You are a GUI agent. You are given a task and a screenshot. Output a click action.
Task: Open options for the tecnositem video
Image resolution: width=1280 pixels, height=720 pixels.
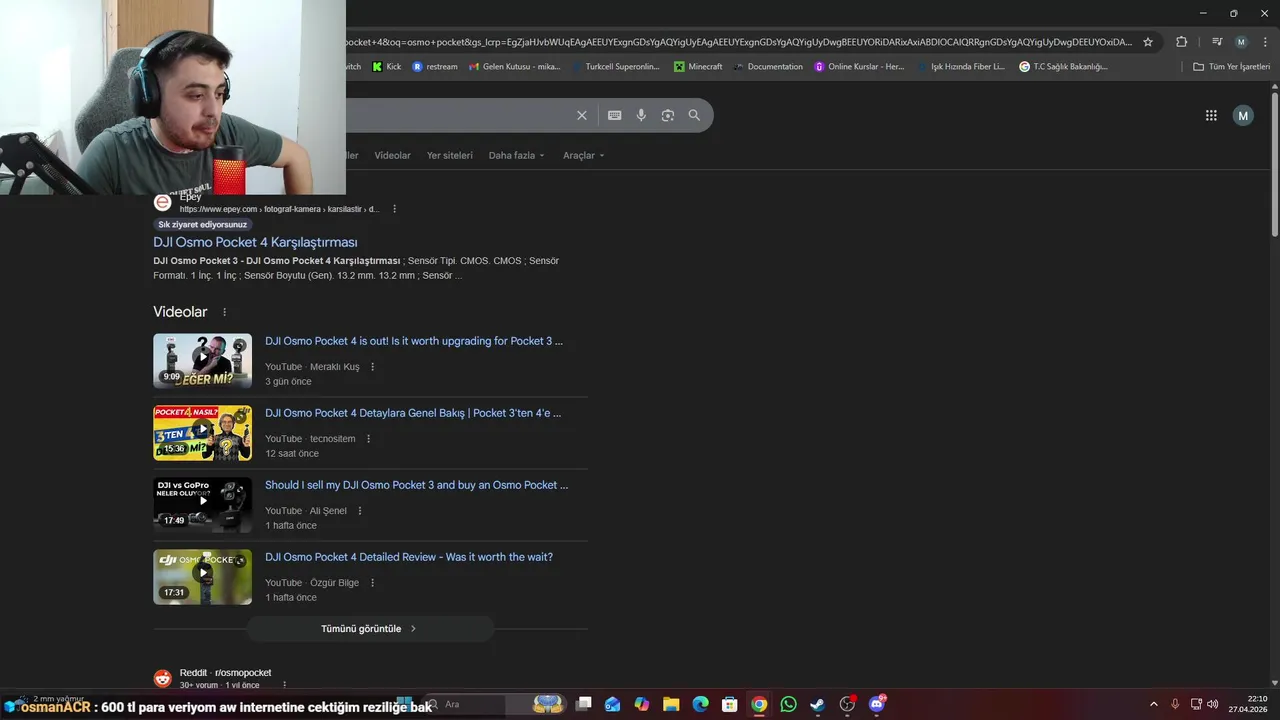[x=368, y=439]
